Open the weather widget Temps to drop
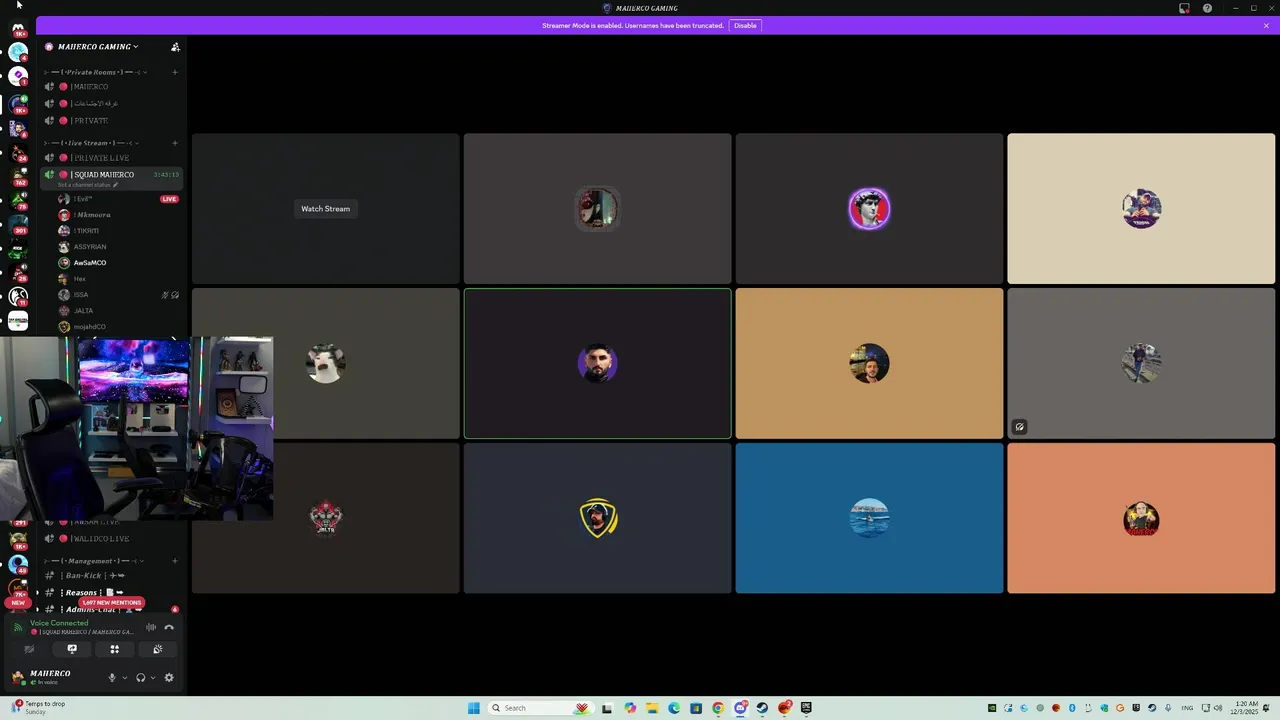The height and width of the screenshot is (720, 1280). click(x=40, y=707)
